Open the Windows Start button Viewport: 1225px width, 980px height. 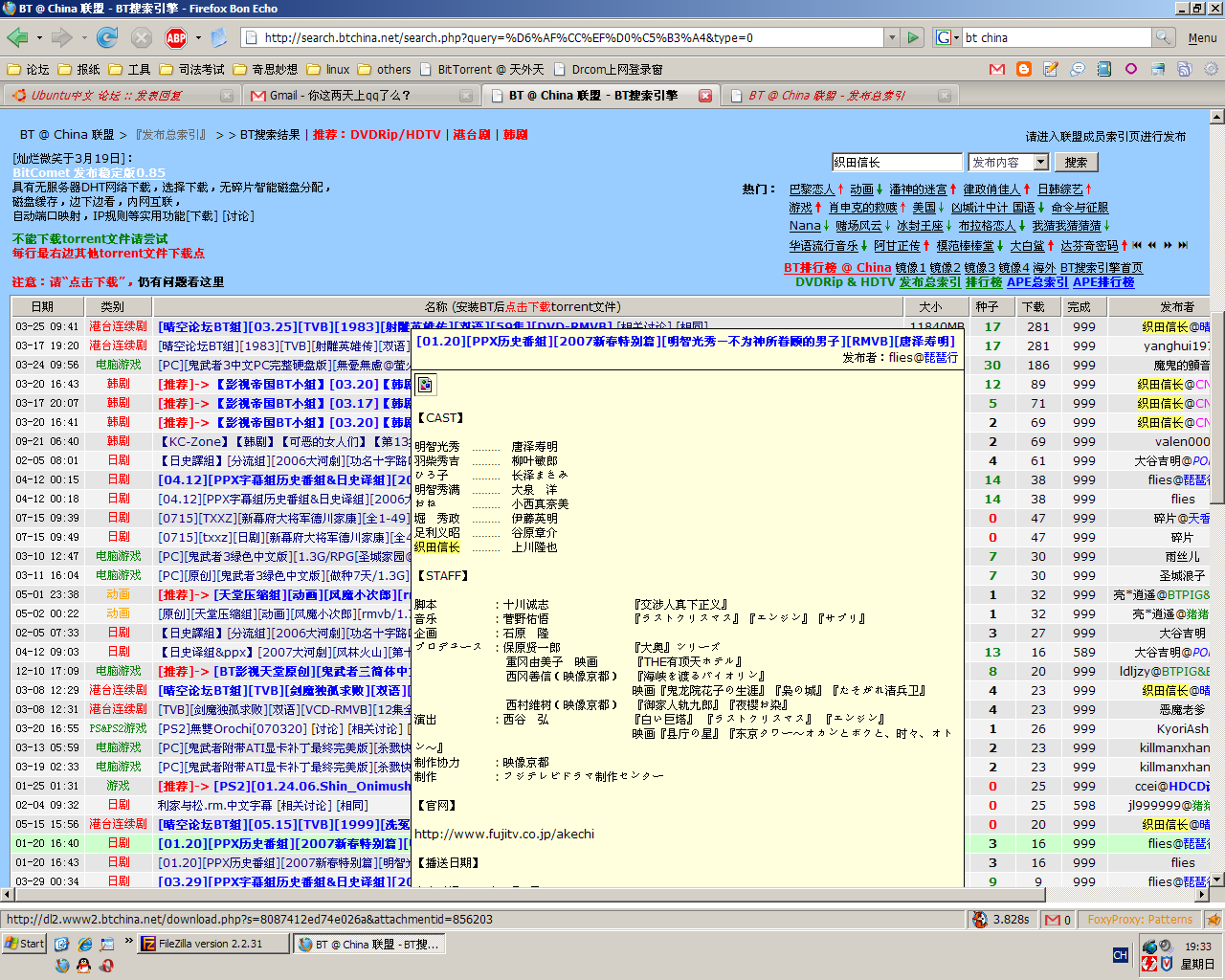coord(24,943)
